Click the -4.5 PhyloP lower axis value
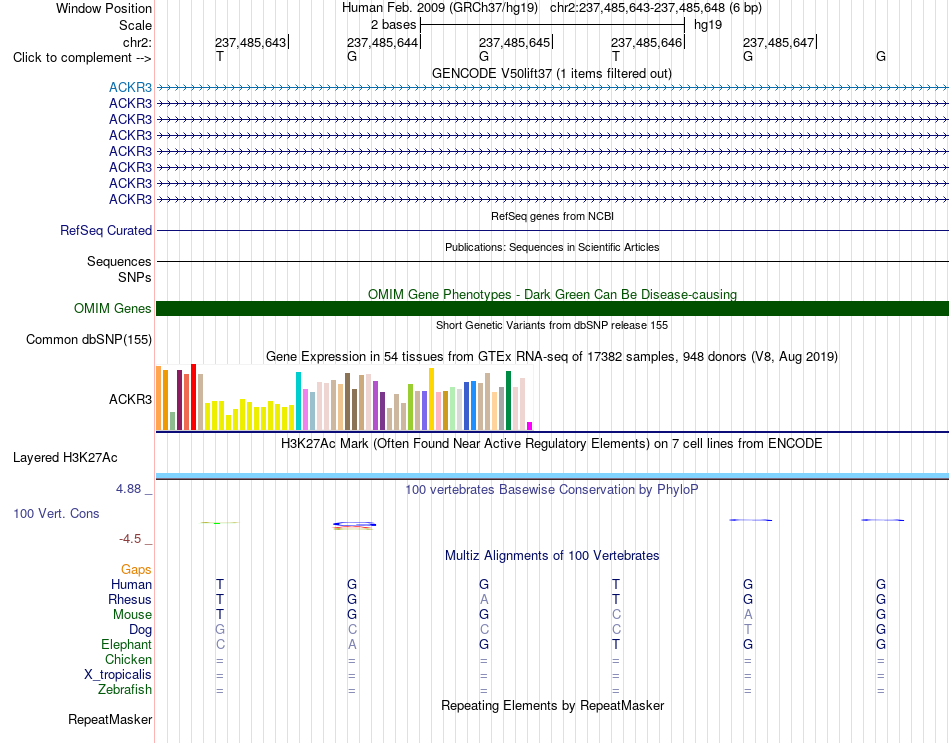 click(130, 539)
